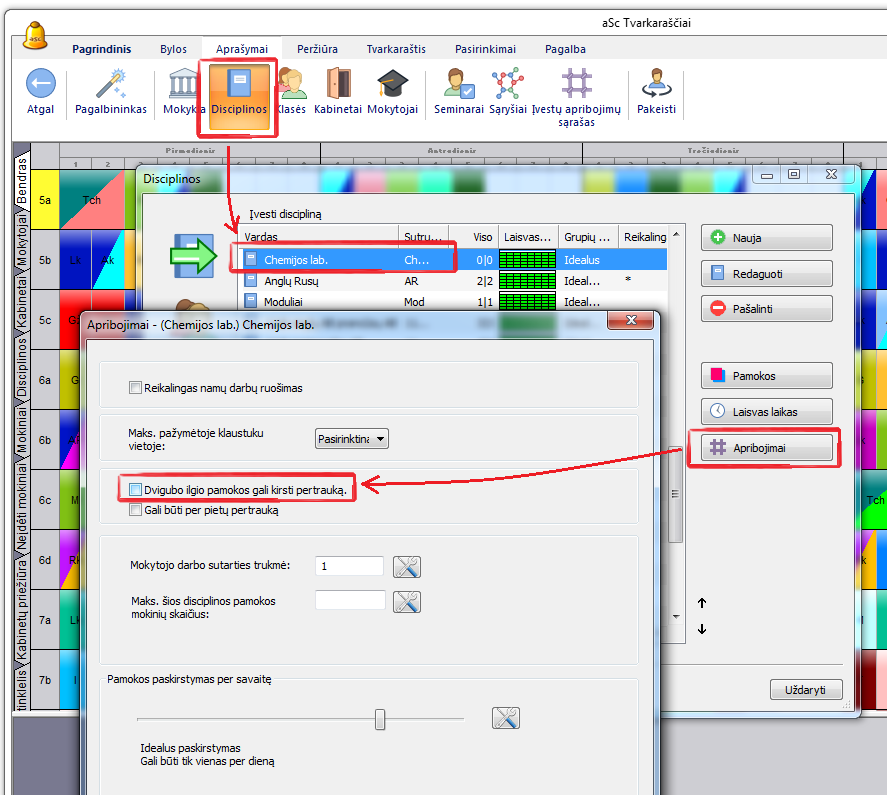887x795 pixels.
Task: Open the Kabinetai classrooms icon
Action: (338, 84)
